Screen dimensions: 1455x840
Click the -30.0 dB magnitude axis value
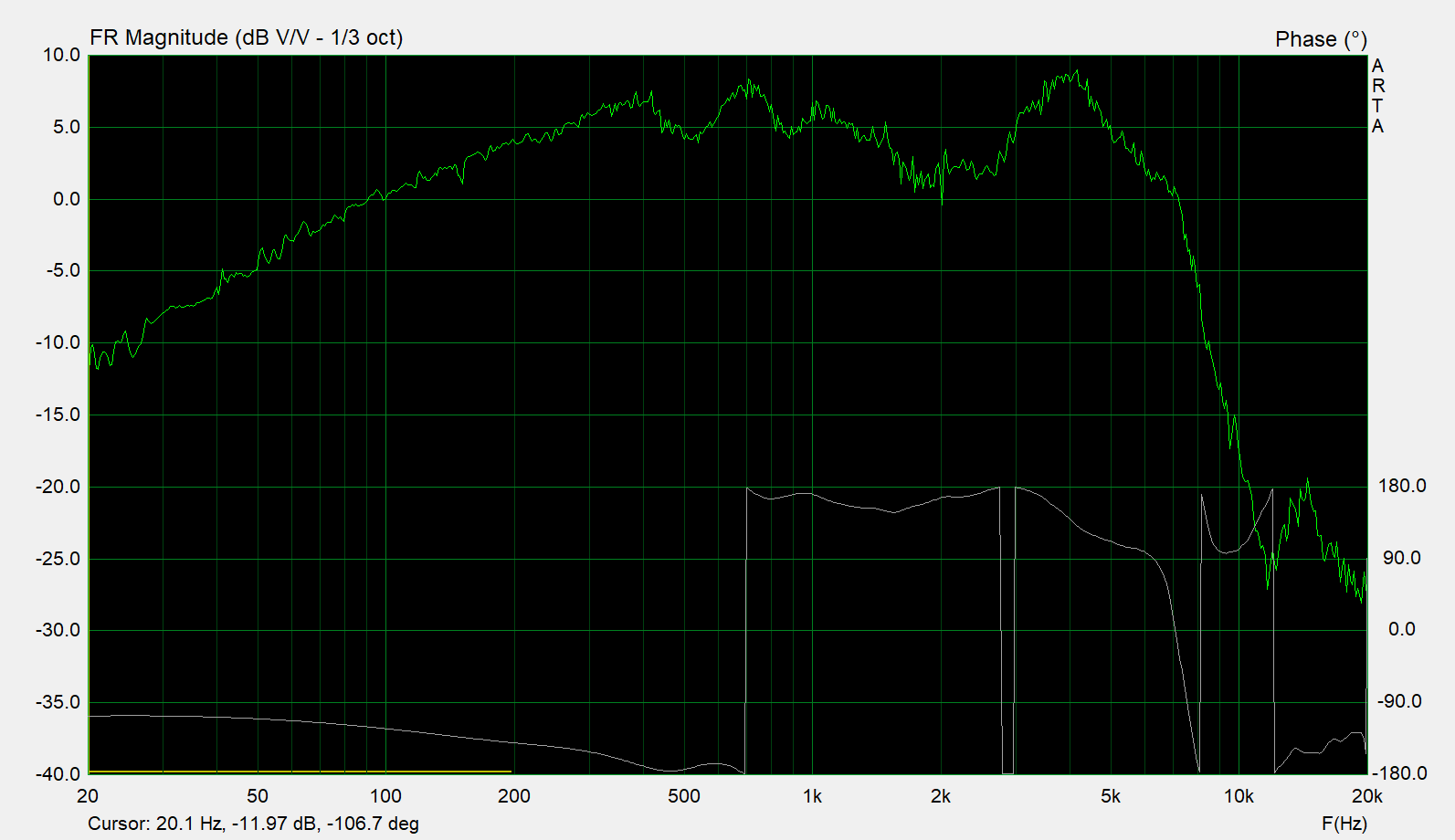(58, 630)
